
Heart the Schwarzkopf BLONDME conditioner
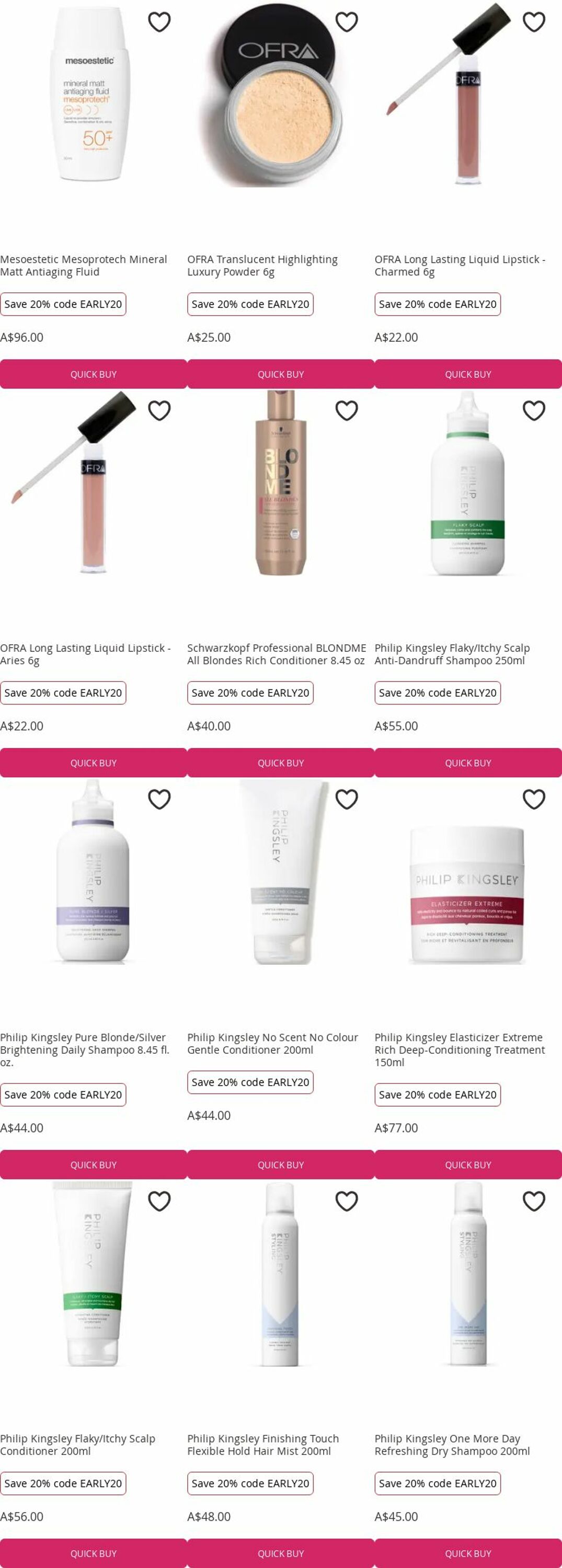point(347,411)
